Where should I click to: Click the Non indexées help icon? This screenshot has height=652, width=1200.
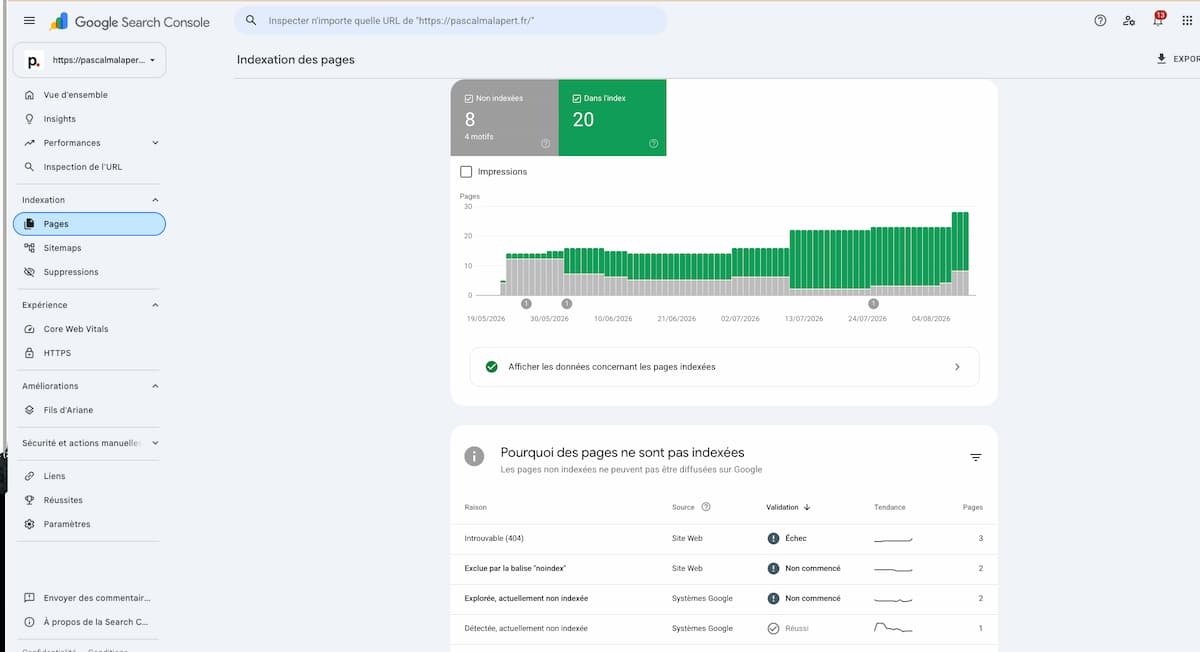545,144
